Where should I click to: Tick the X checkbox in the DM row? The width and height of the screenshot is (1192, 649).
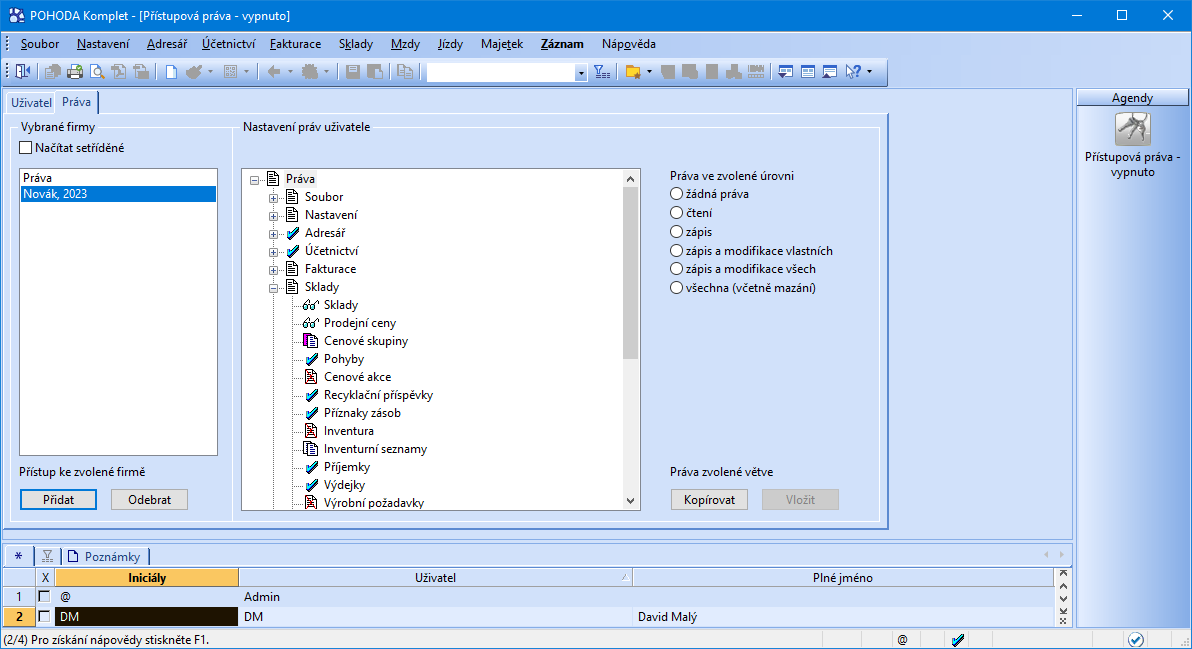click(x=45, y=616)
